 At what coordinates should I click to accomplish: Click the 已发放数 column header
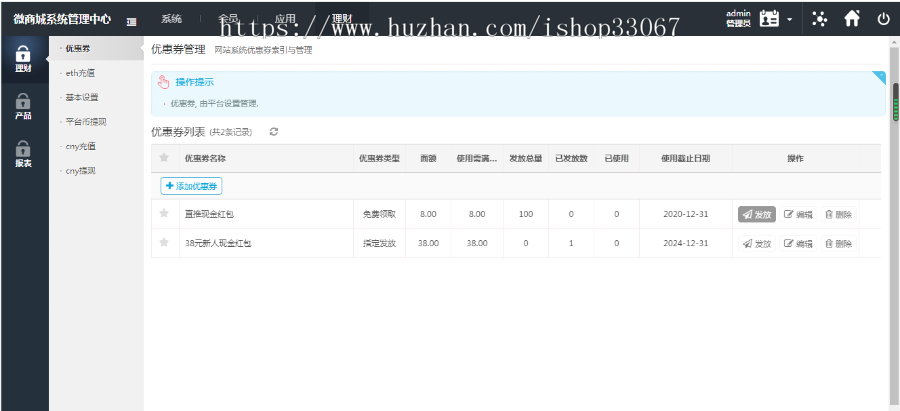571,158
